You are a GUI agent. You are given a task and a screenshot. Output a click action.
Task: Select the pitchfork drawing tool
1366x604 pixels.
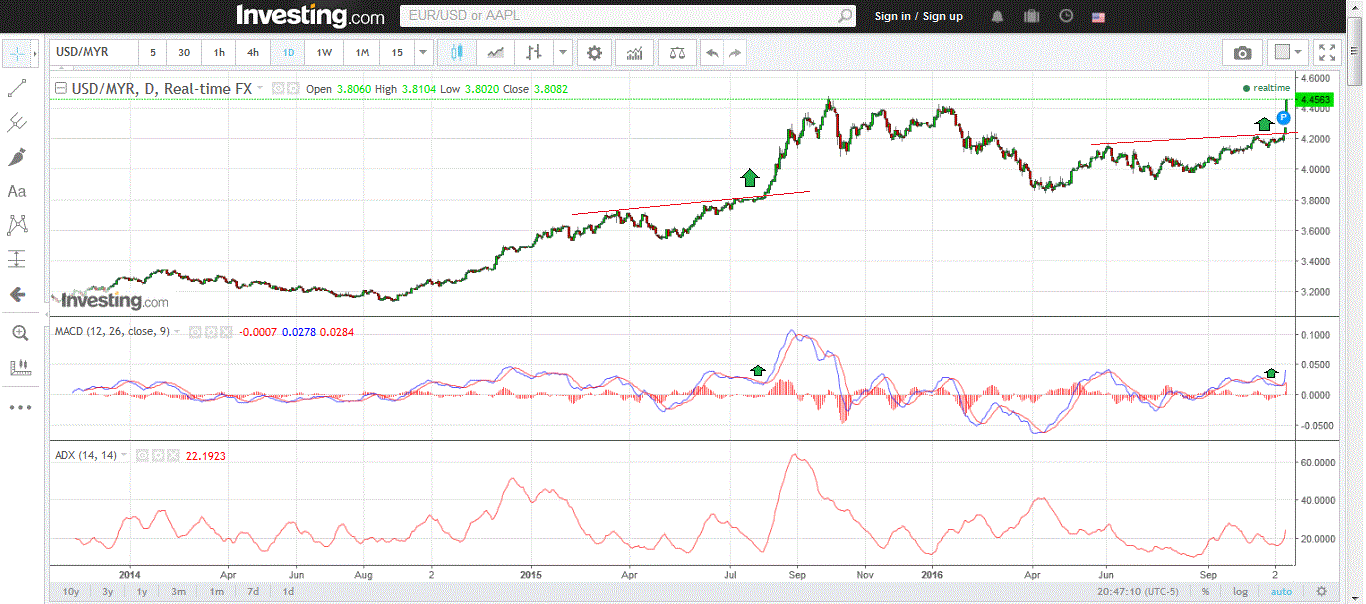pos(17,123)
